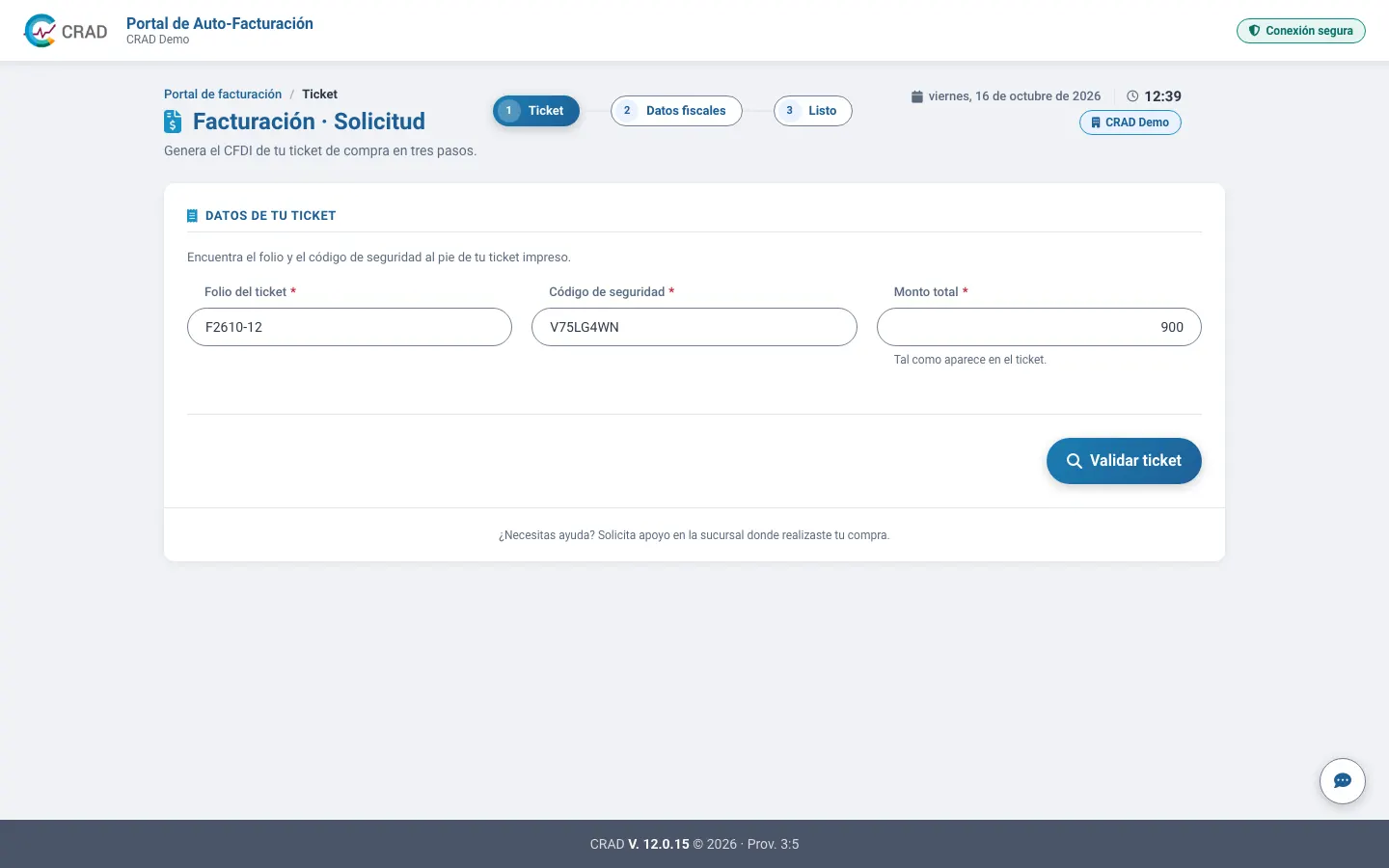Screen dimensions: 1389x868
Task: Click the shield icon in Conexión segura
Action: tap(1254, 31)
